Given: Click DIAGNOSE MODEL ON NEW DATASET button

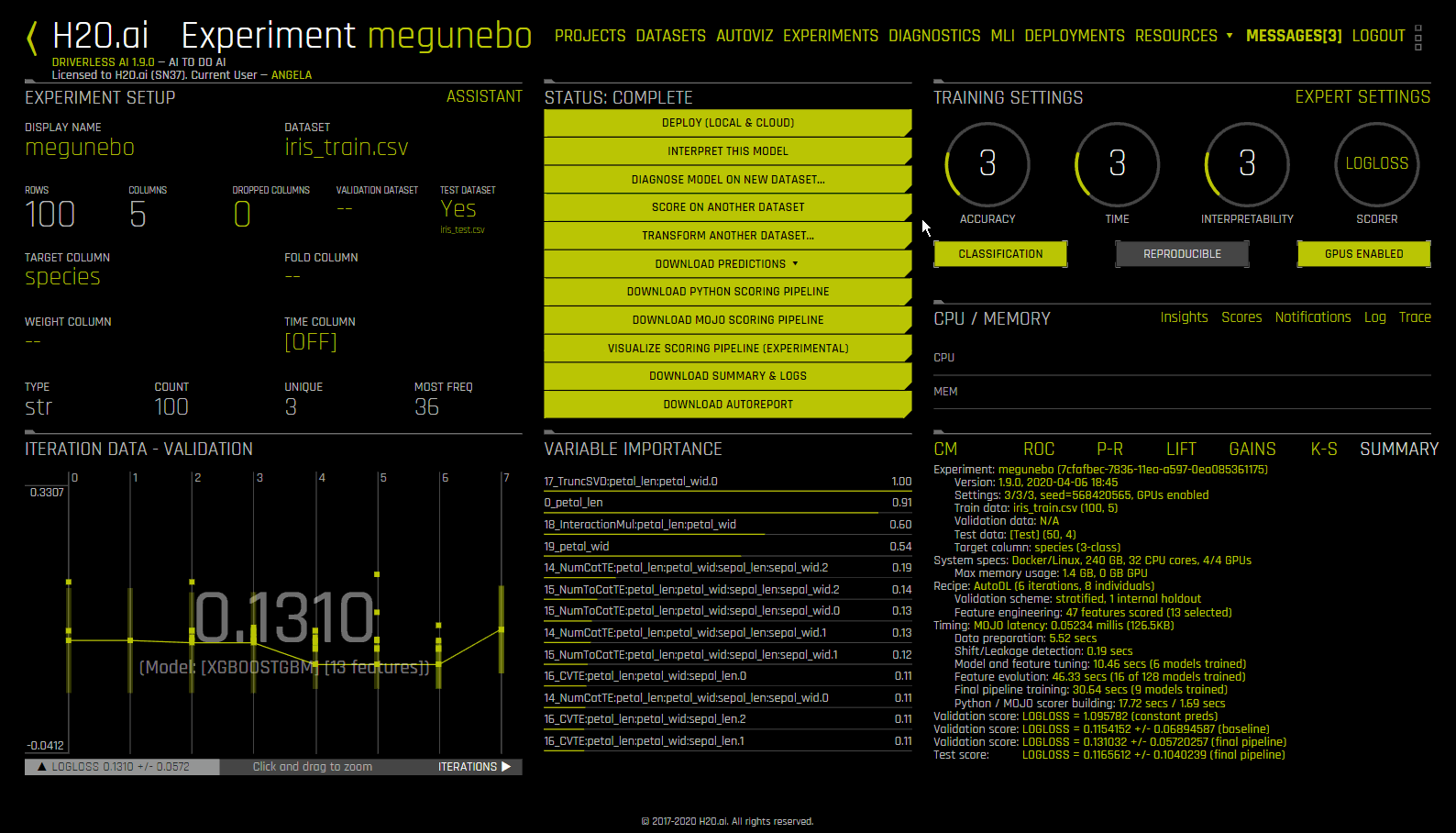Looking at the screenshot, I should (x=728, y=180).
